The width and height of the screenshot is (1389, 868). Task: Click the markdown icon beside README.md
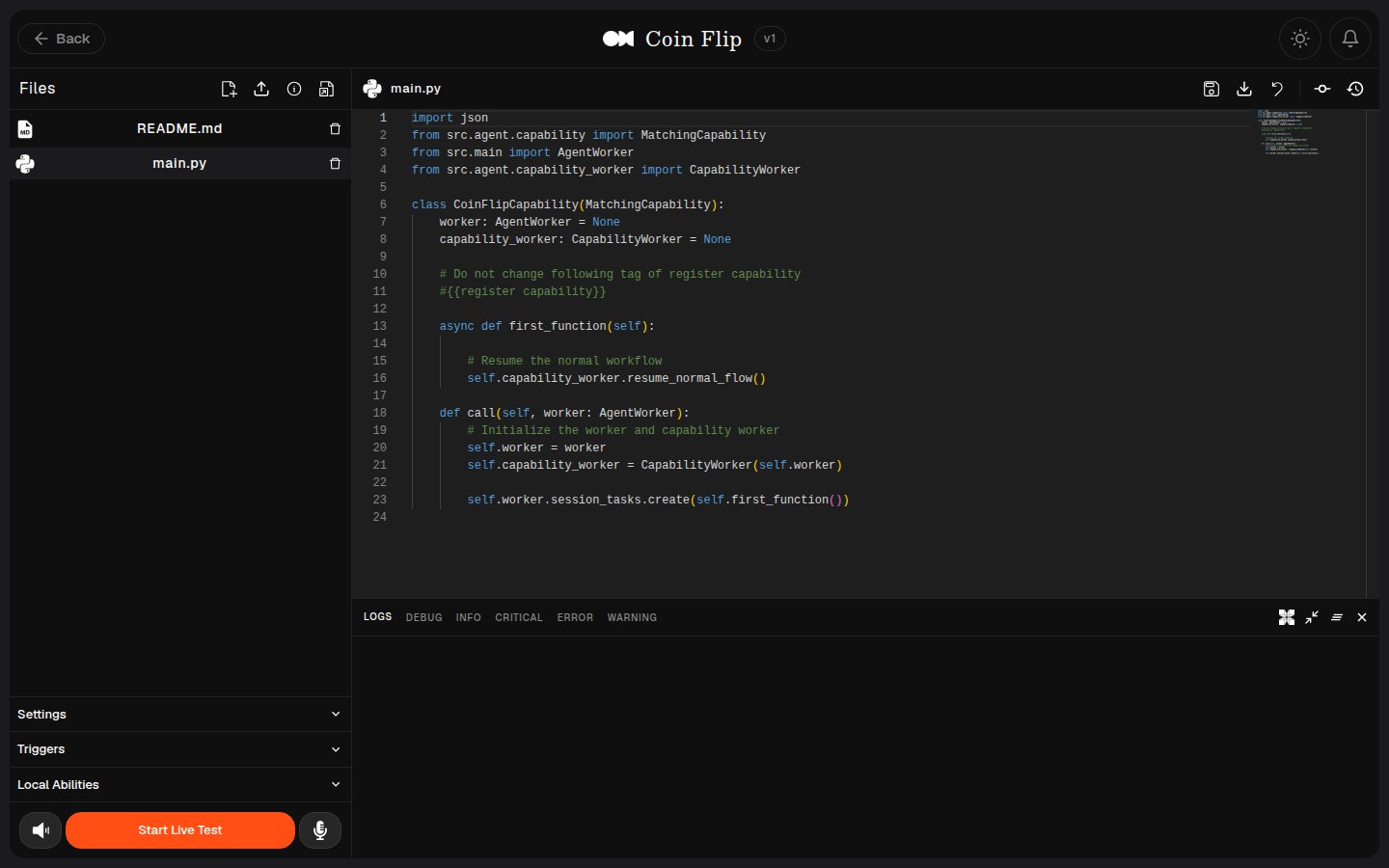(x=25, y=128)
